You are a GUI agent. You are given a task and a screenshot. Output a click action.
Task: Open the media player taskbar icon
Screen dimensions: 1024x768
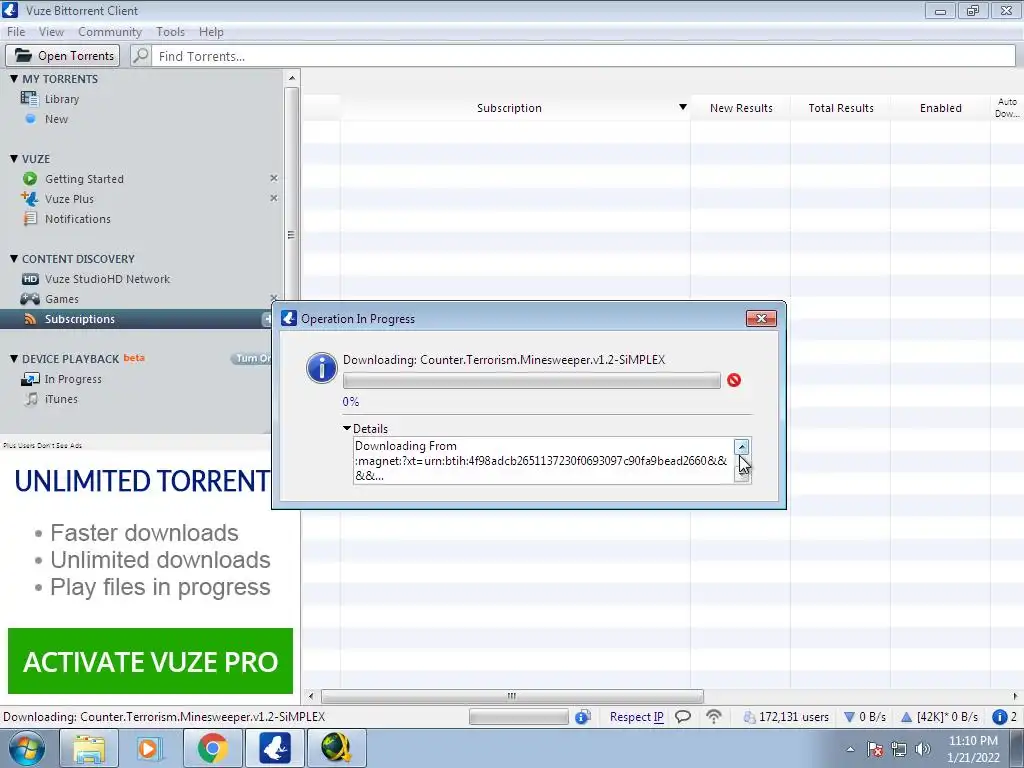(x=150, y=748)
